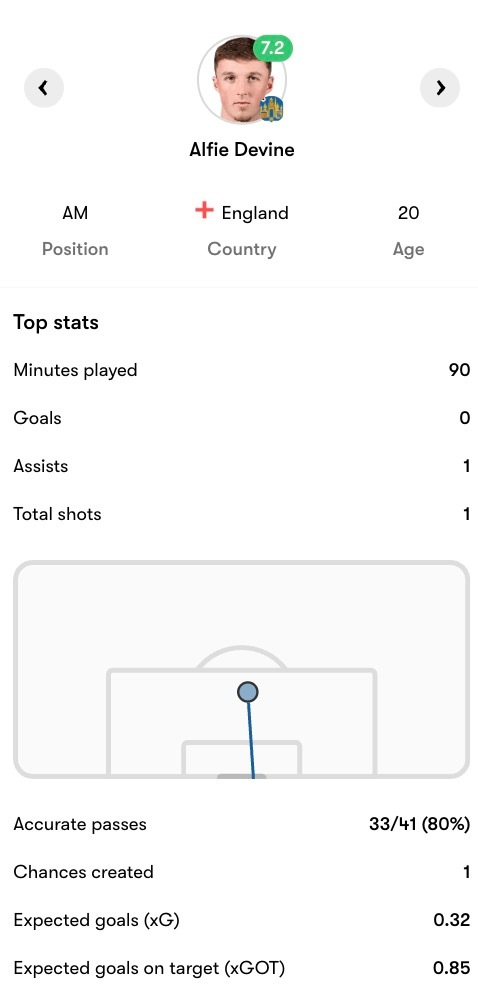Click Expected goals (xG) label

tap(96, 920)
